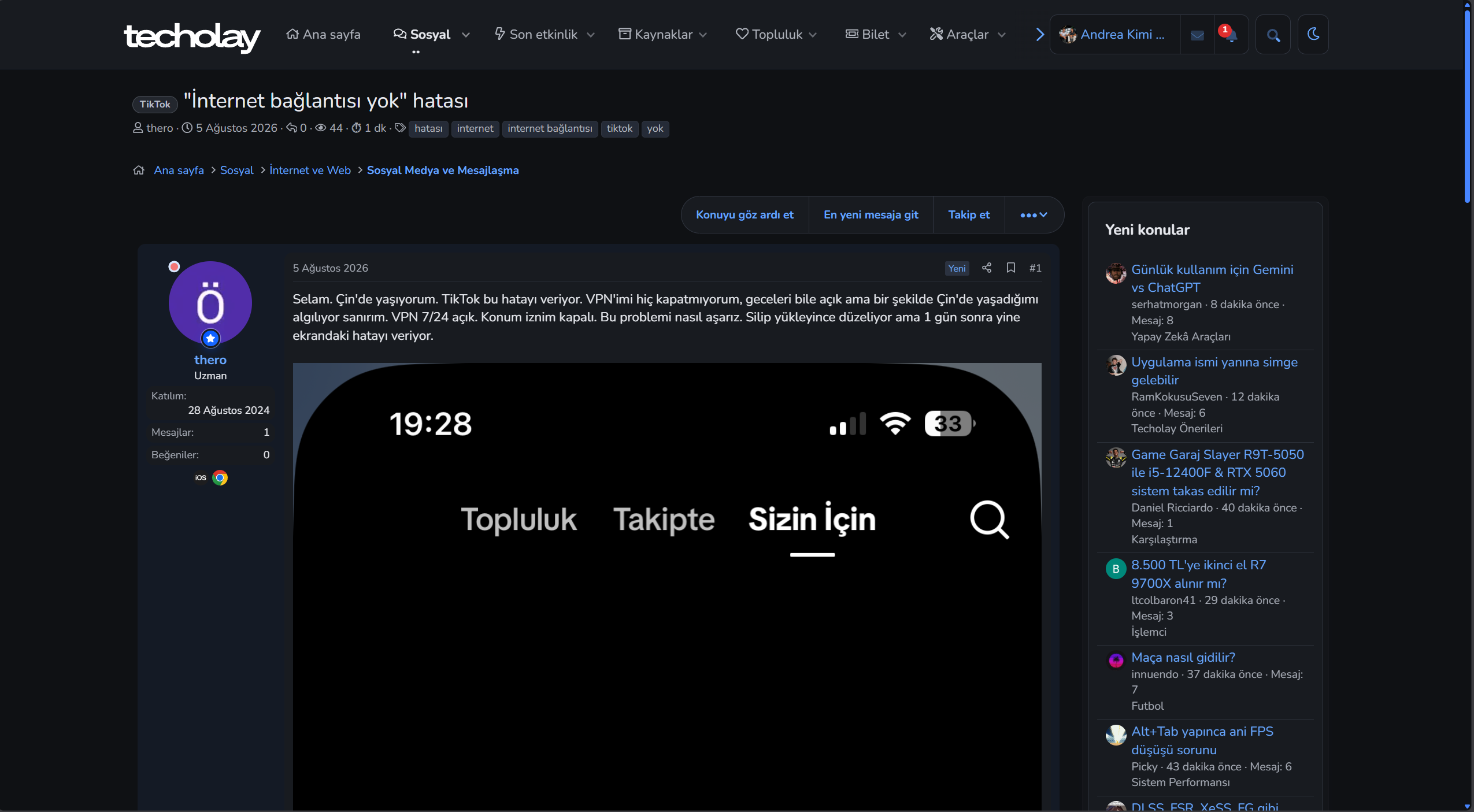The height and width of the screenshot is (812, 1474).
Task: Expand the Bilet dropdown arrow
Action: (902, 35)
